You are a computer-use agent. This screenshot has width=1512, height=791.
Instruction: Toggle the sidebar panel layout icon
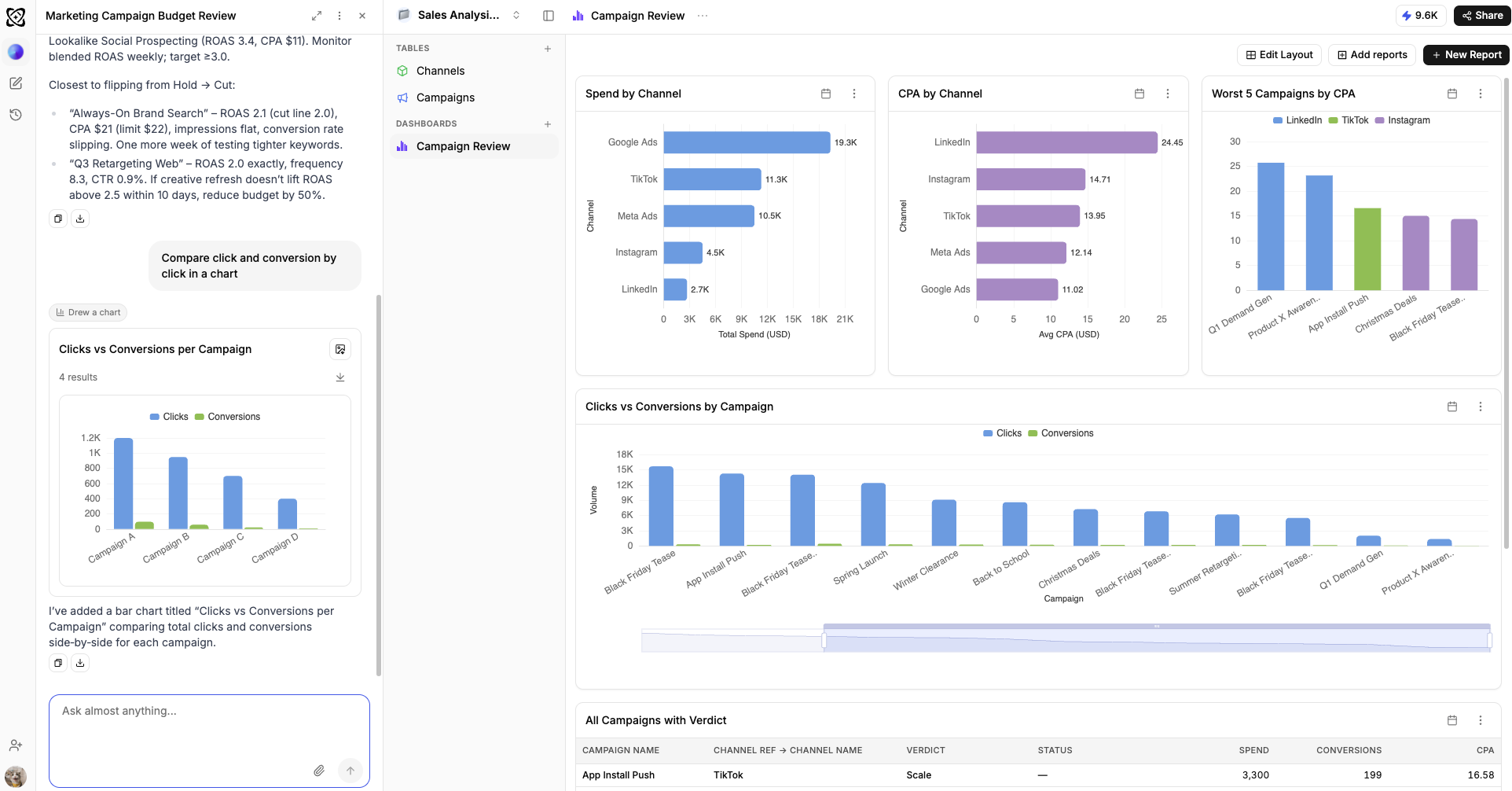tap(549, 16)
